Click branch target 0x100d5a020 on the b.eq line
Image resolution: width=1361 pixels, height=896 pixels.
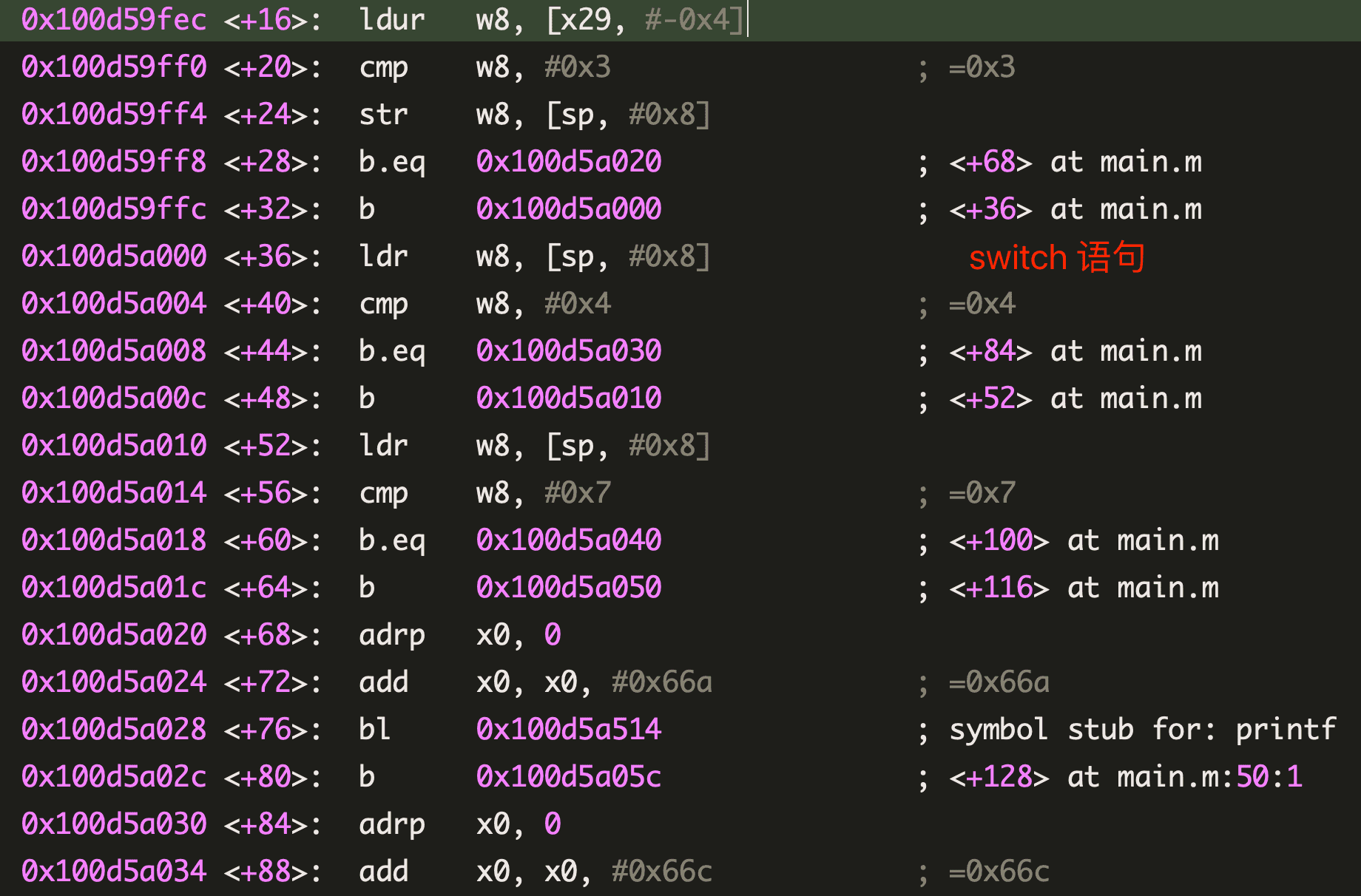(x=569, y=162)
